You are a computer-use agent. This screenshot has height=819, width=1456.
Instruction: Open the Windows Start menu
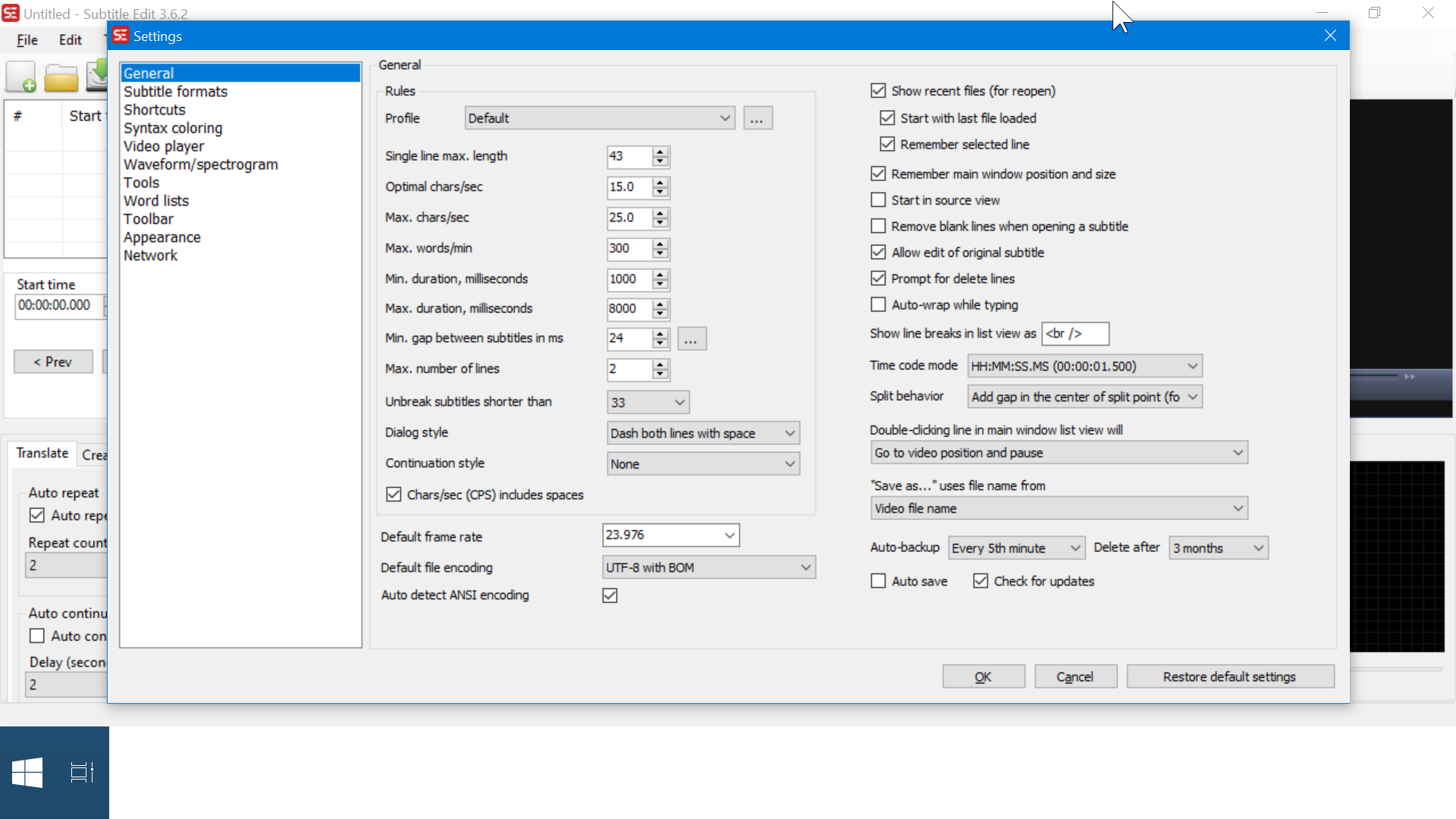click(28, 773)
